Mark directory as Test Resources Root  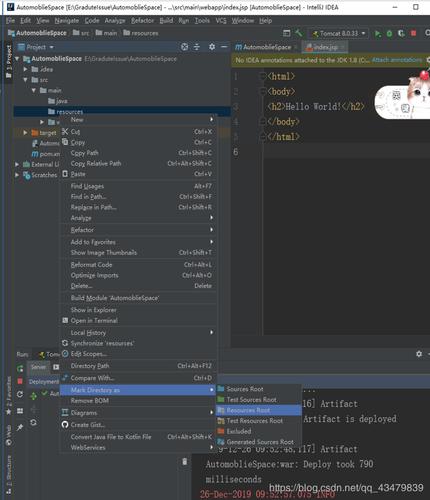pyautogui.click(x=259, y=421)
